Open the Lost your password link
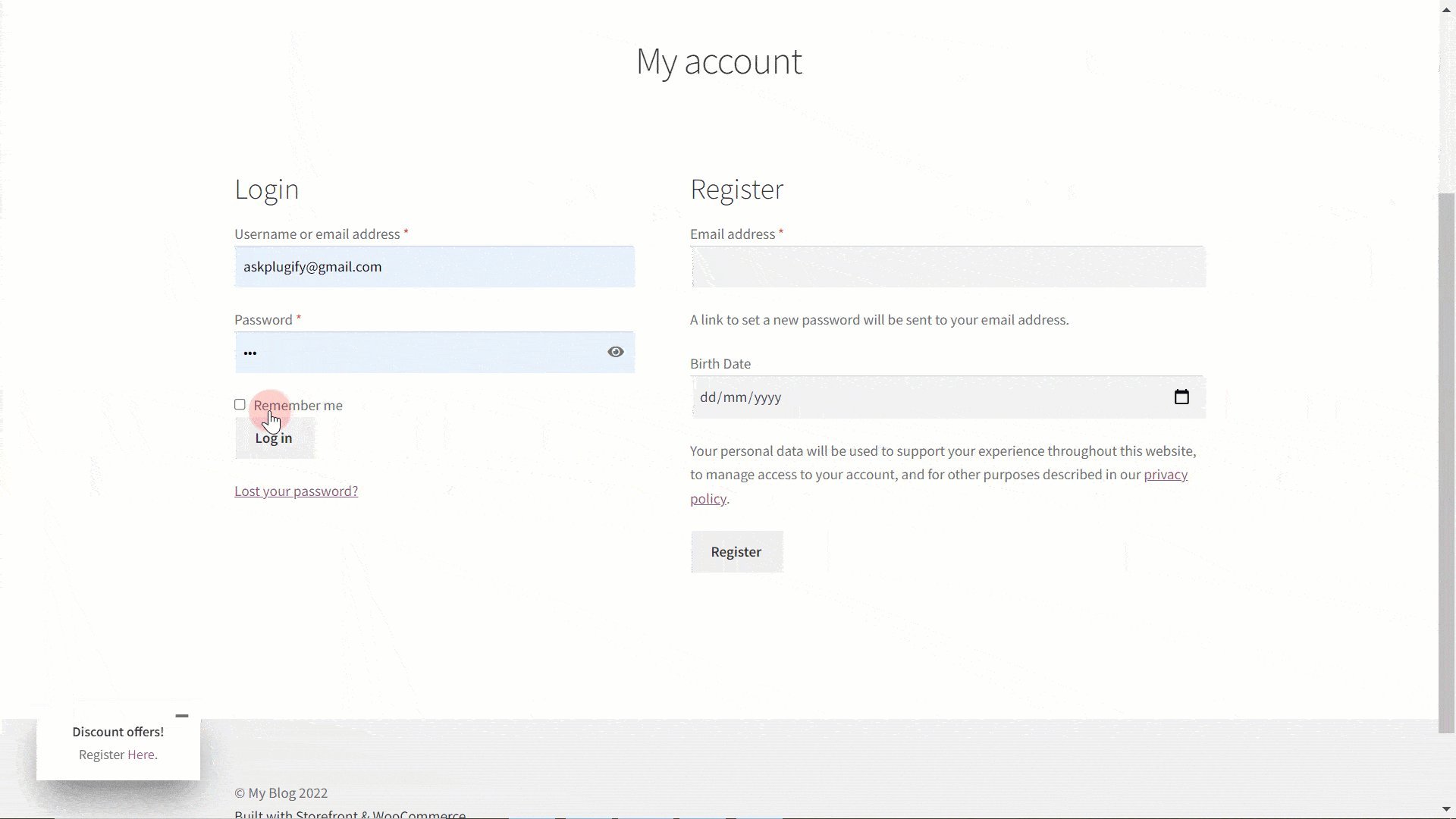 pyautogui.click(x=296, y=491)
